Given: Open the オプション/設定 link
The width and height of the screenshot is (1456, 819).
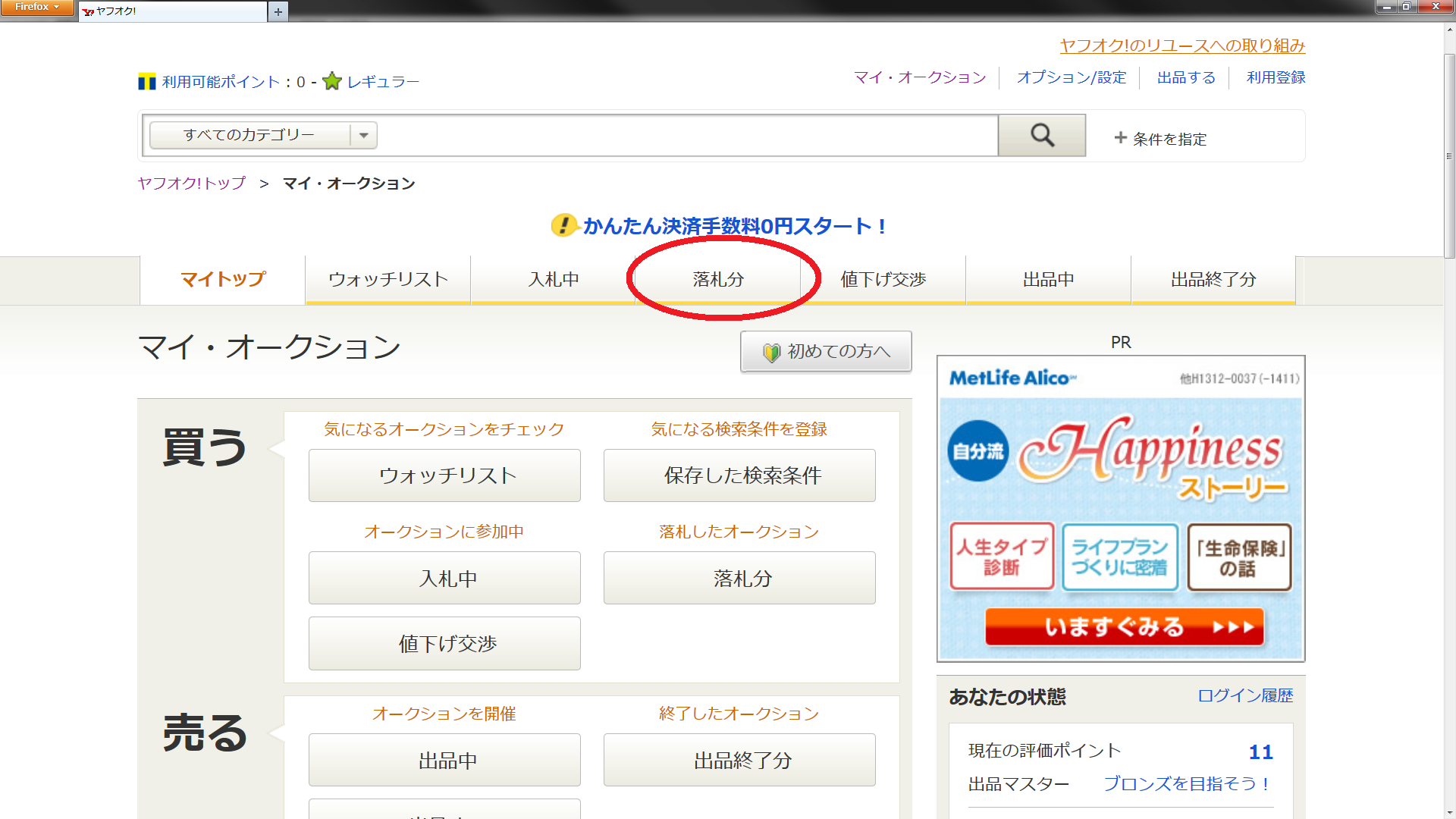Looking at the screenshot, I should [1072, 77].
